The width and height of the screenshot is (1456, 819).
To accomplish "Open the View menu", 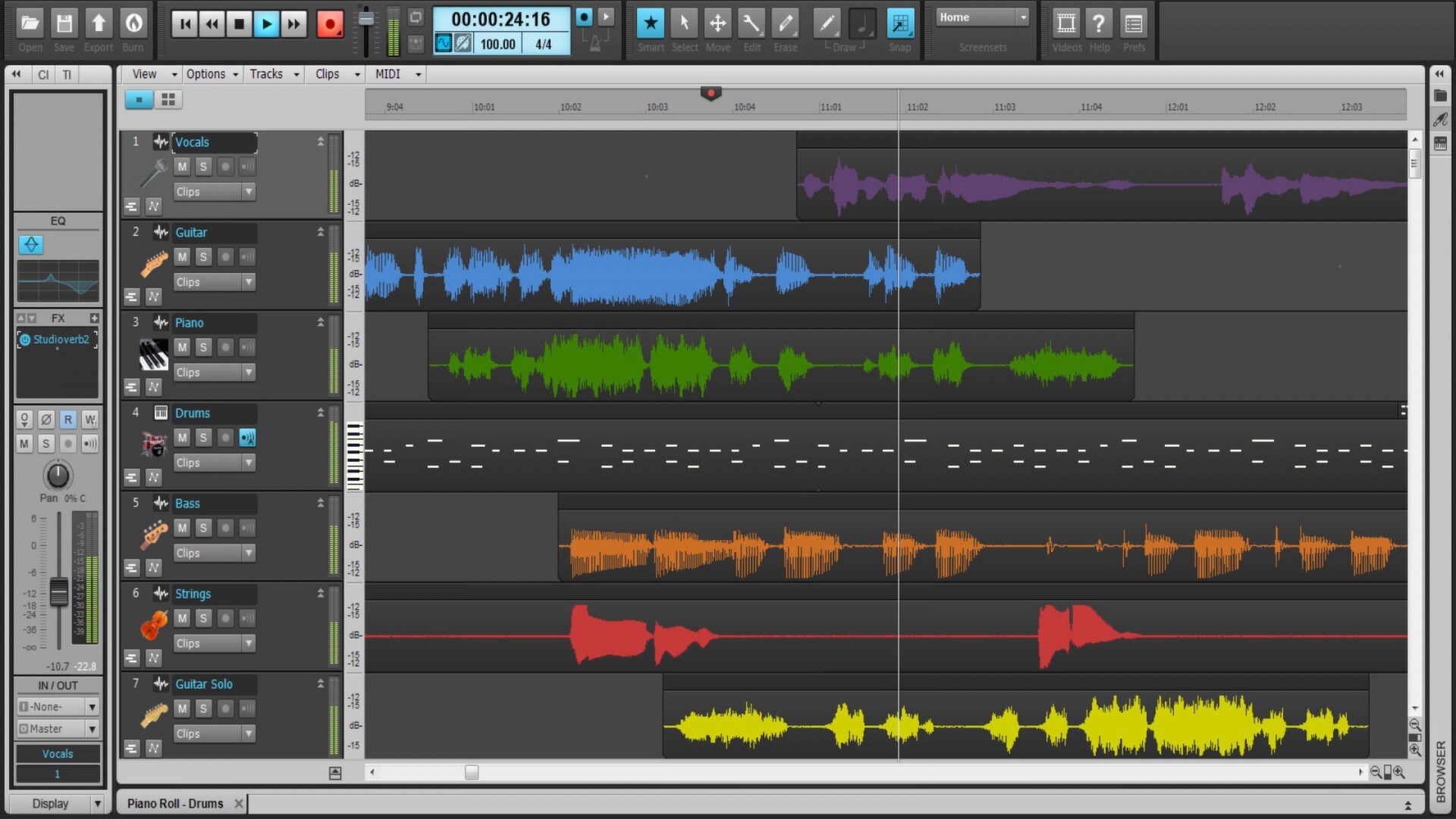I will [154, 74].
